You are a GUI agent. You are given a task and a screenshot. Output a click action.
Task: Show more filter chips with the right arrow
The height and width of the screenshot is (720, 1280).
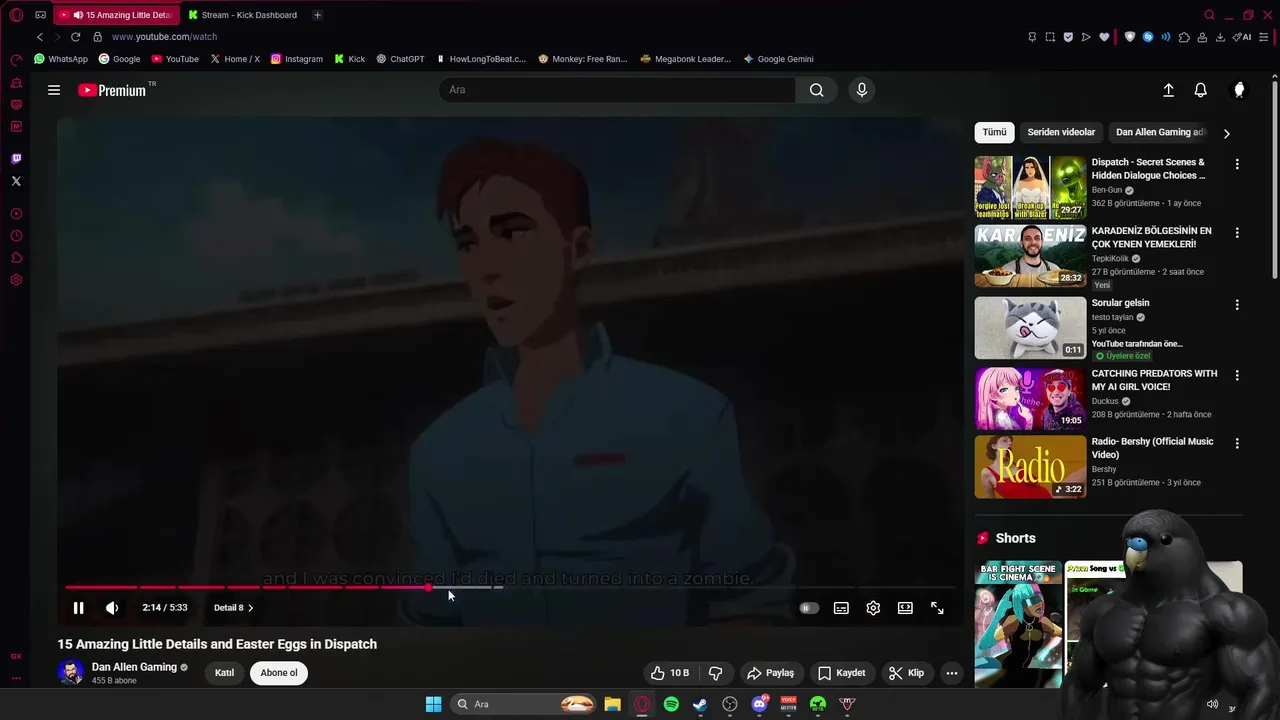[1227, 133]
